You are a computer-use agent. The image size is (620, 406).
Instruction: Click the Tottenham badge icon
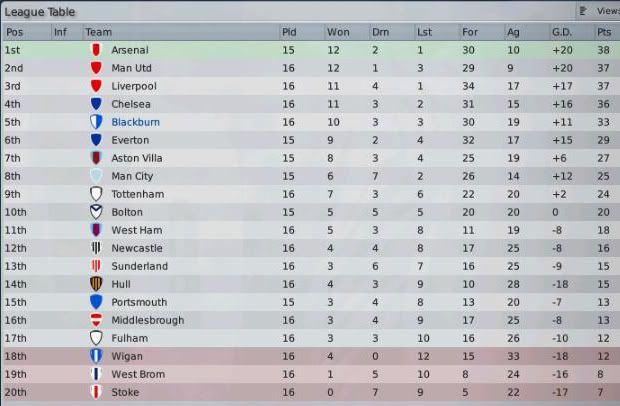(96, 194)
